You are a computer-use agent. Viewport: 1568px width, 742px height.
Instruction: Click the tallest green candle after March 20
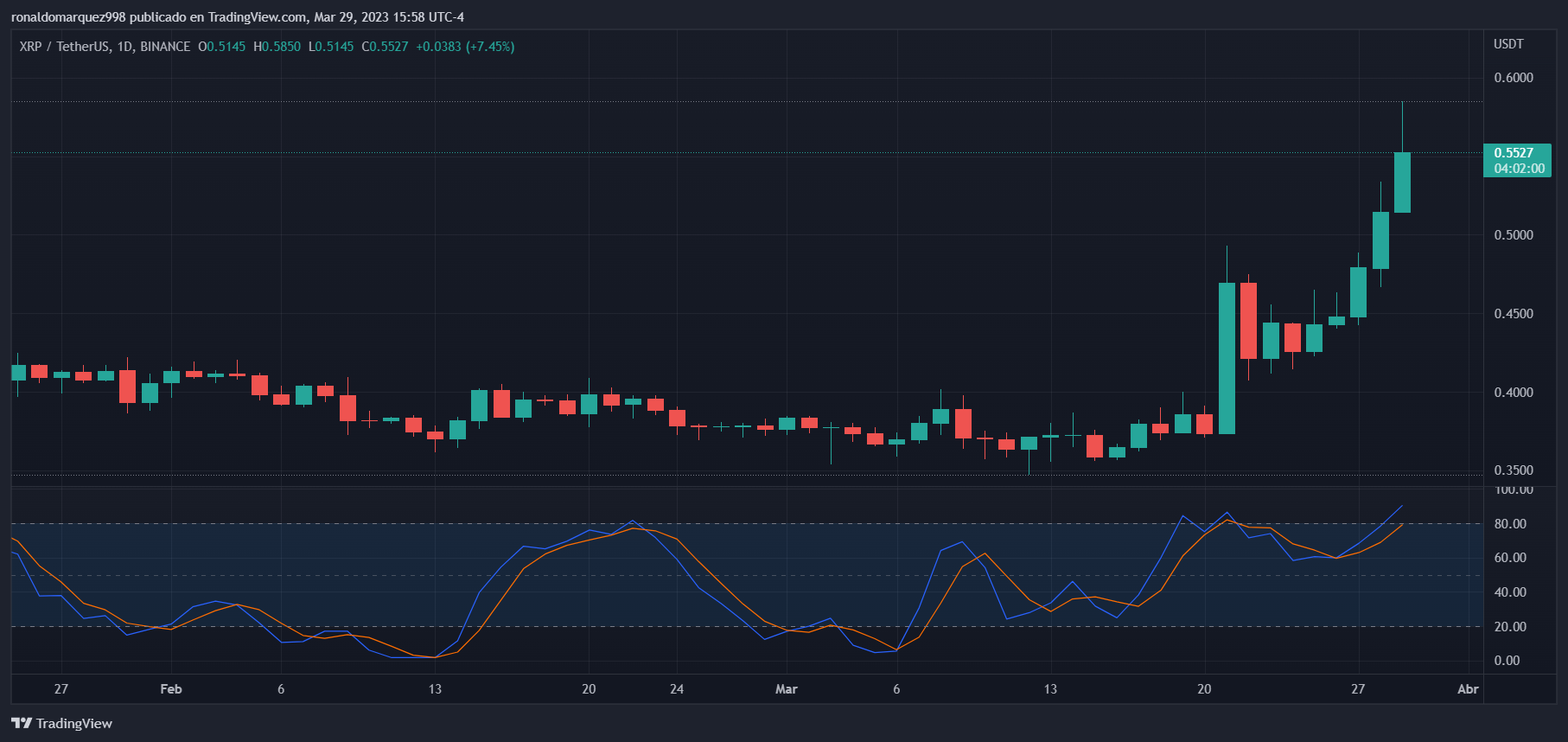coord(1227,358)
